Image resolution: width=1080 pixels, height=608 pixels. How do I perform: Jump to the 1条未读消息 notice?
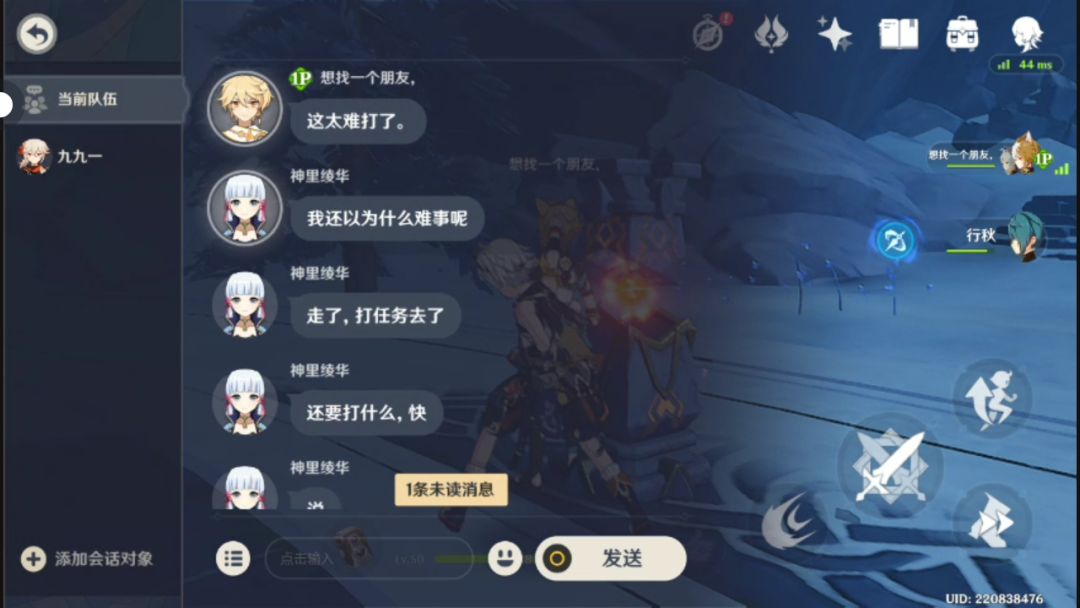coord(451,490)
